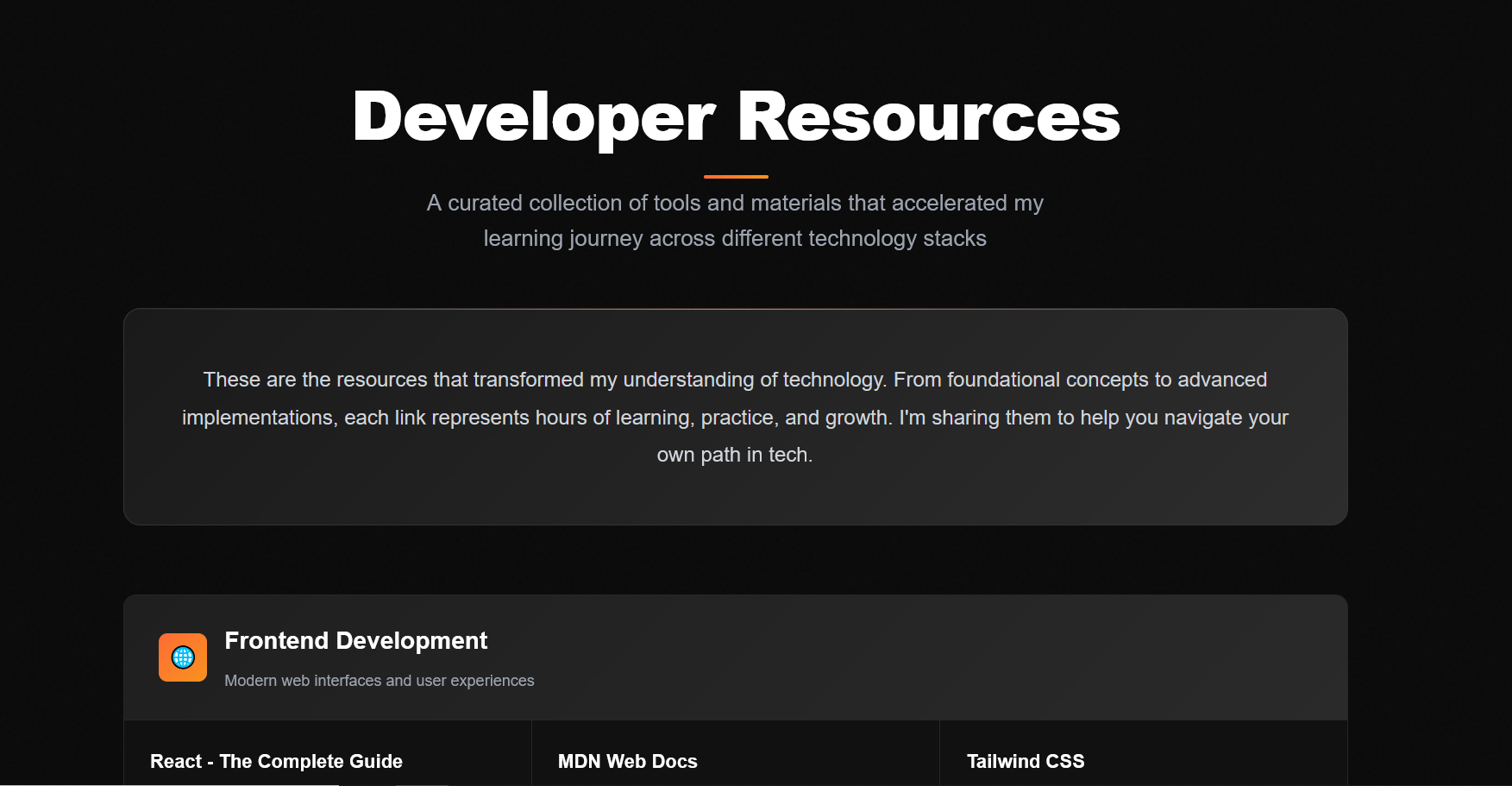The width and height of the screenshot is (1512, 786).
Task: Click the globe icon beside Frontend Development
Action: point(183,657)
